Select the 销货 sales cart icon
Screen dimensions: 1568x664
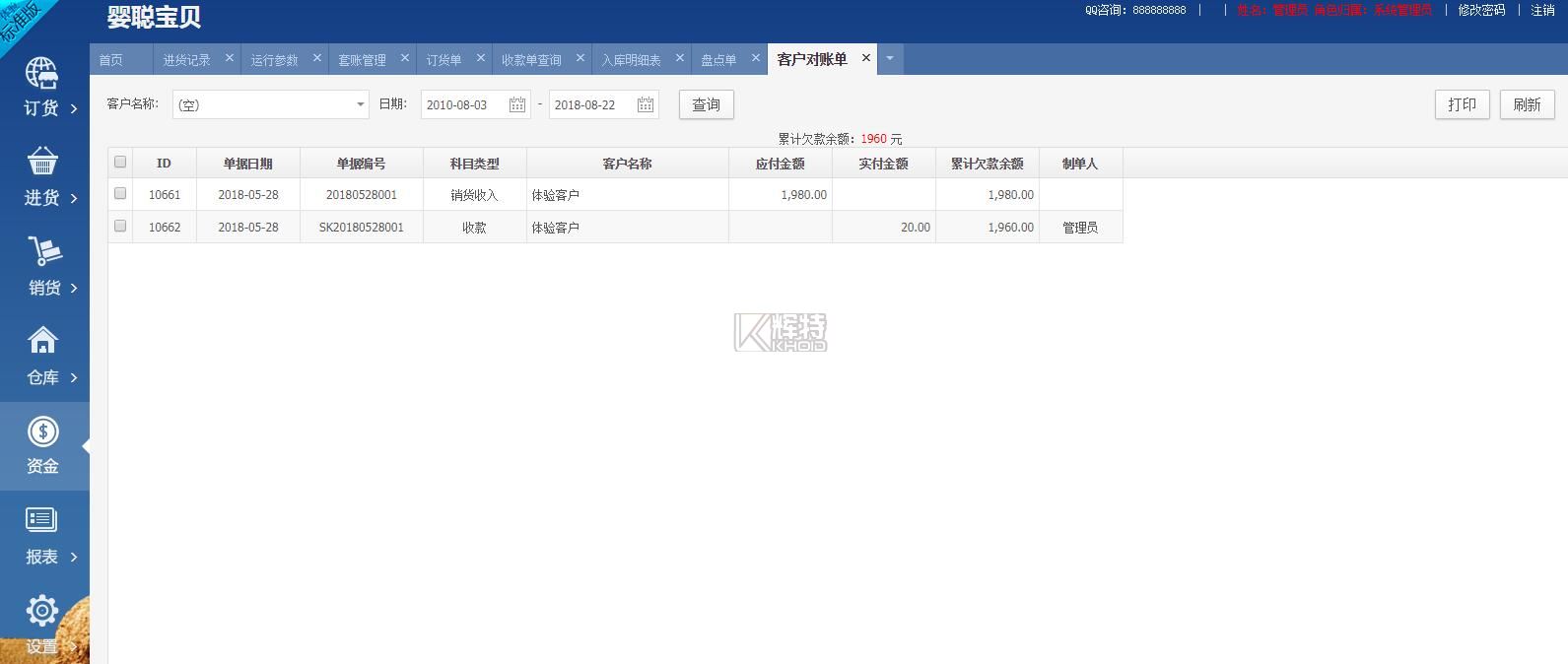point(43,251)
